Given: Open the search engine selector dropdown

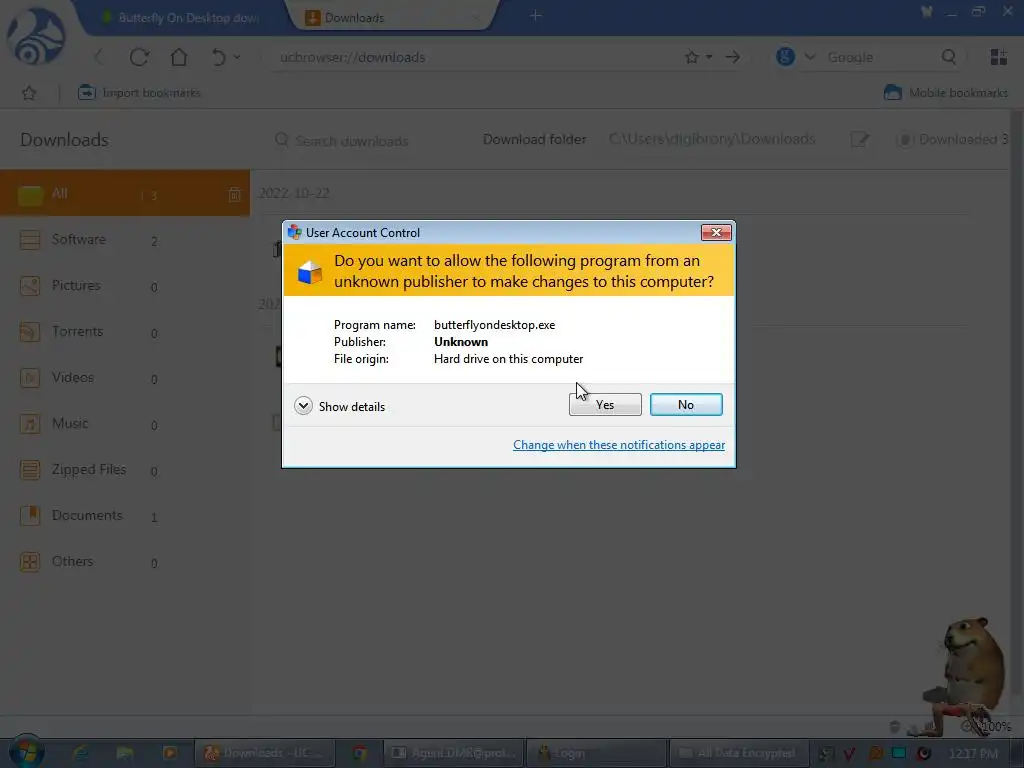Looking at the screenshot, I should point(810,57).
